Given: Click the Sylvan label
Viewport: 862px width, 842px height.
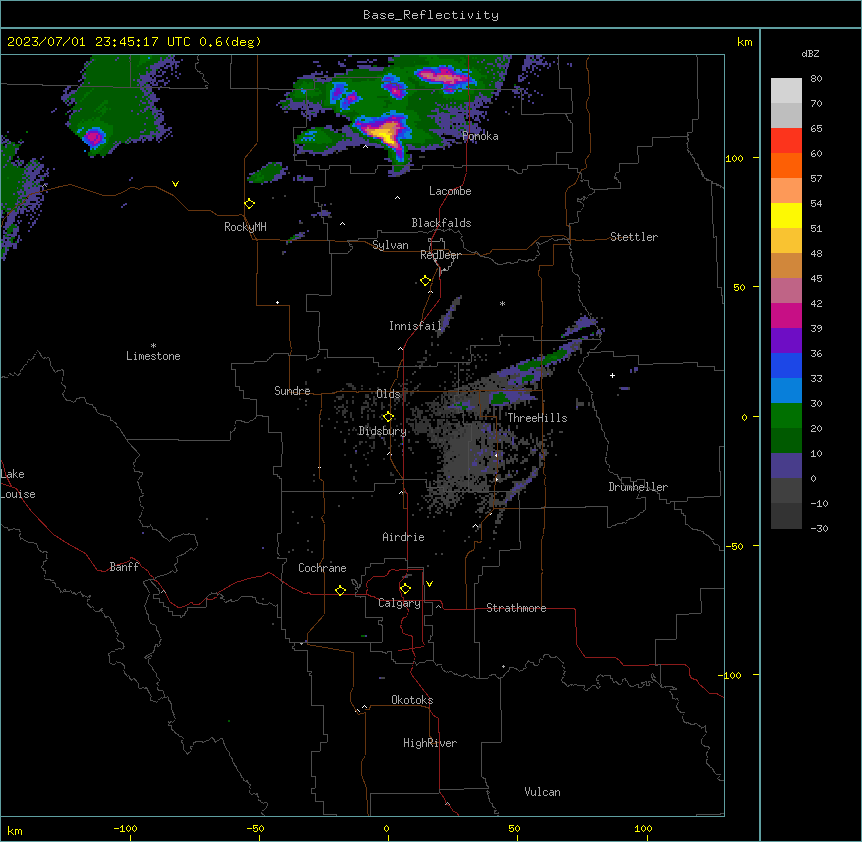Looking at the screenshot, I should (x=390, y=245).
